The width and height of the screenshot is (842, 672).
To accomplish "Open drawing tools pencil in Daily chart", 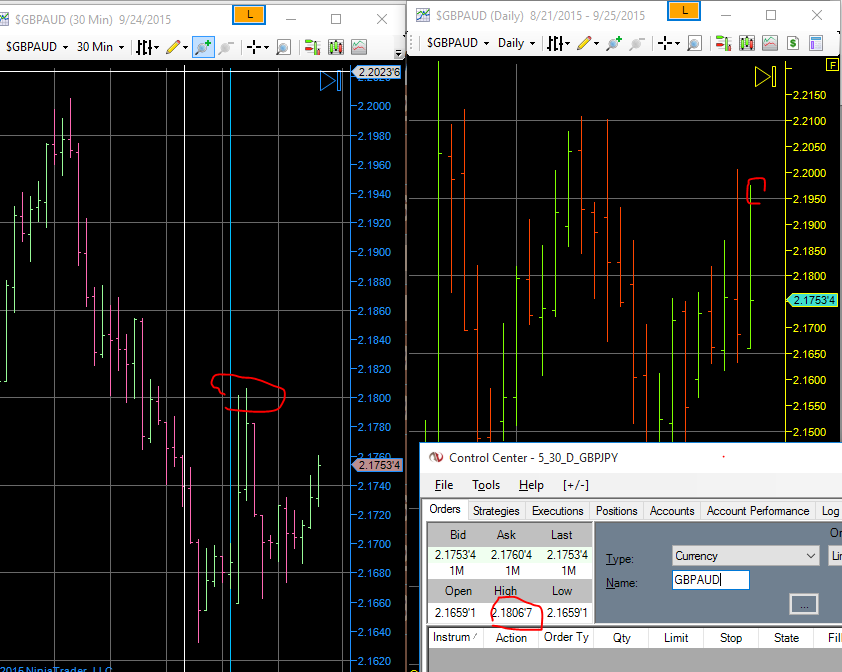I will coord(588,43).
